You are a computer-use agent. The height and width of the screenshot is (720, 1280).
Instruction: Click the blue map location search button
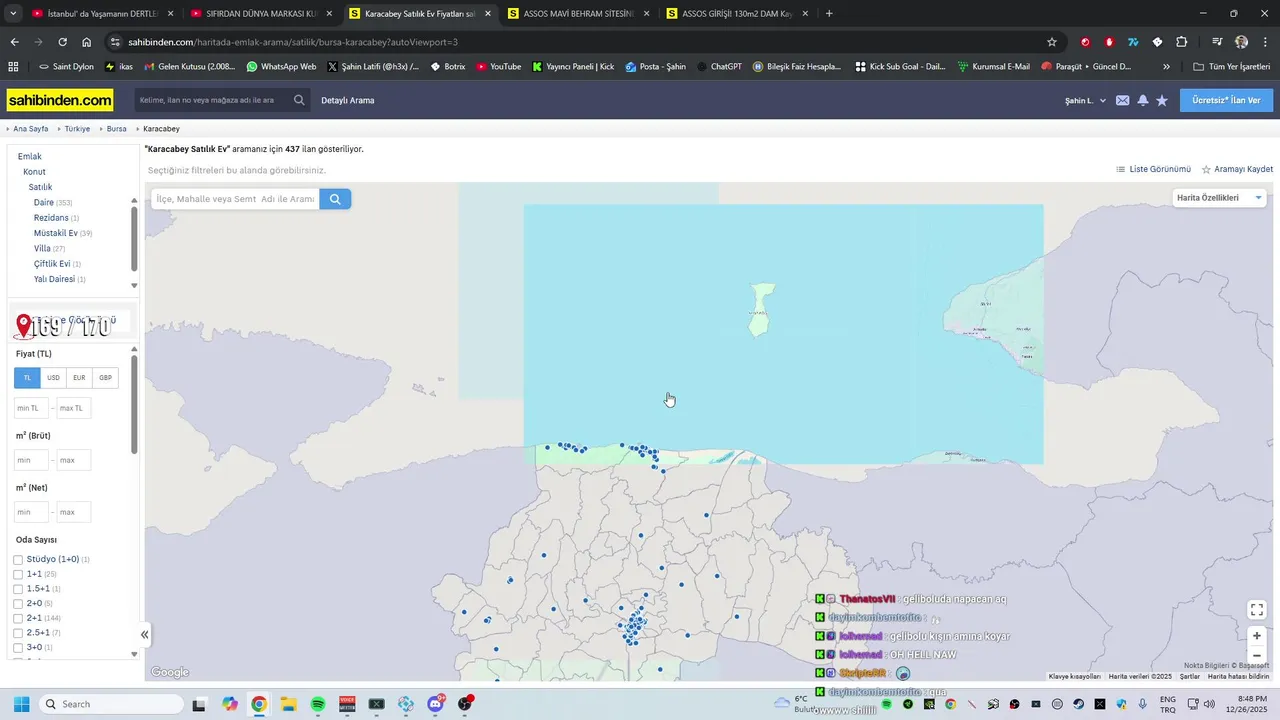click(x=335, y=199)
